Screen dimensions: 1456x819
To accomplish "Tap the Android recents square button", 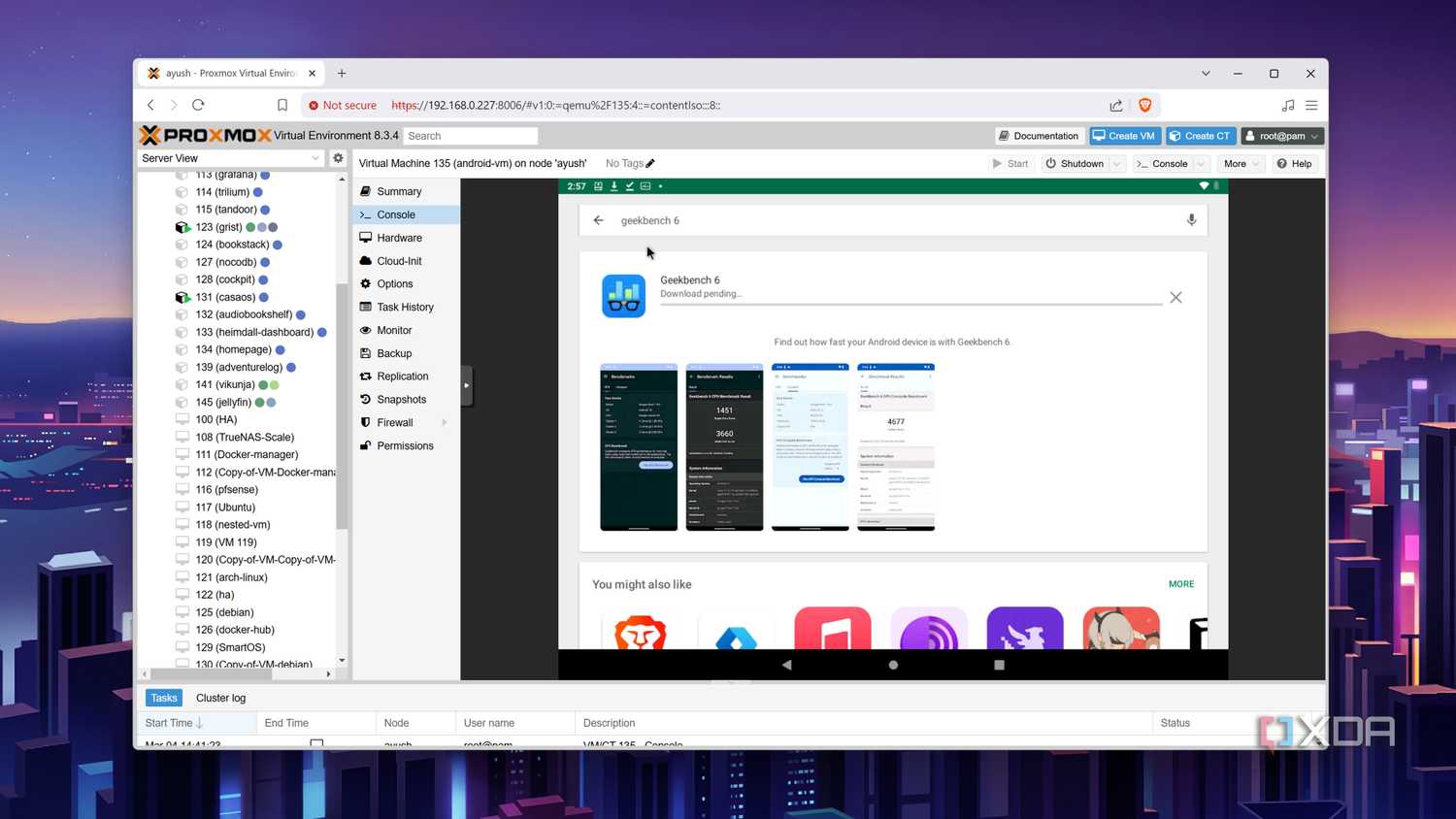I will [x=999, y=665].
